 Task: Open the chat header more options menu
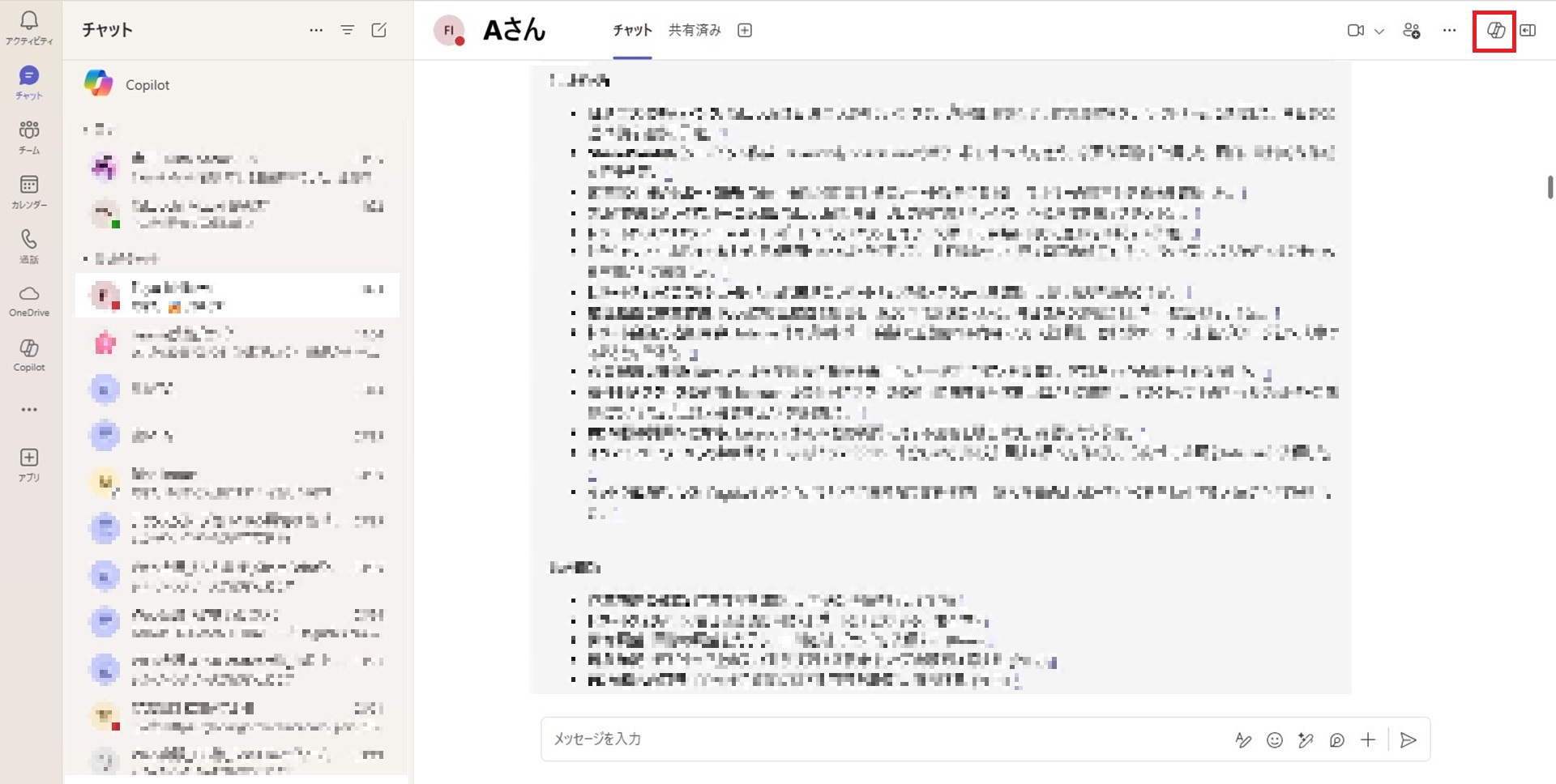pyautogui.click(x=1448, y=31)
